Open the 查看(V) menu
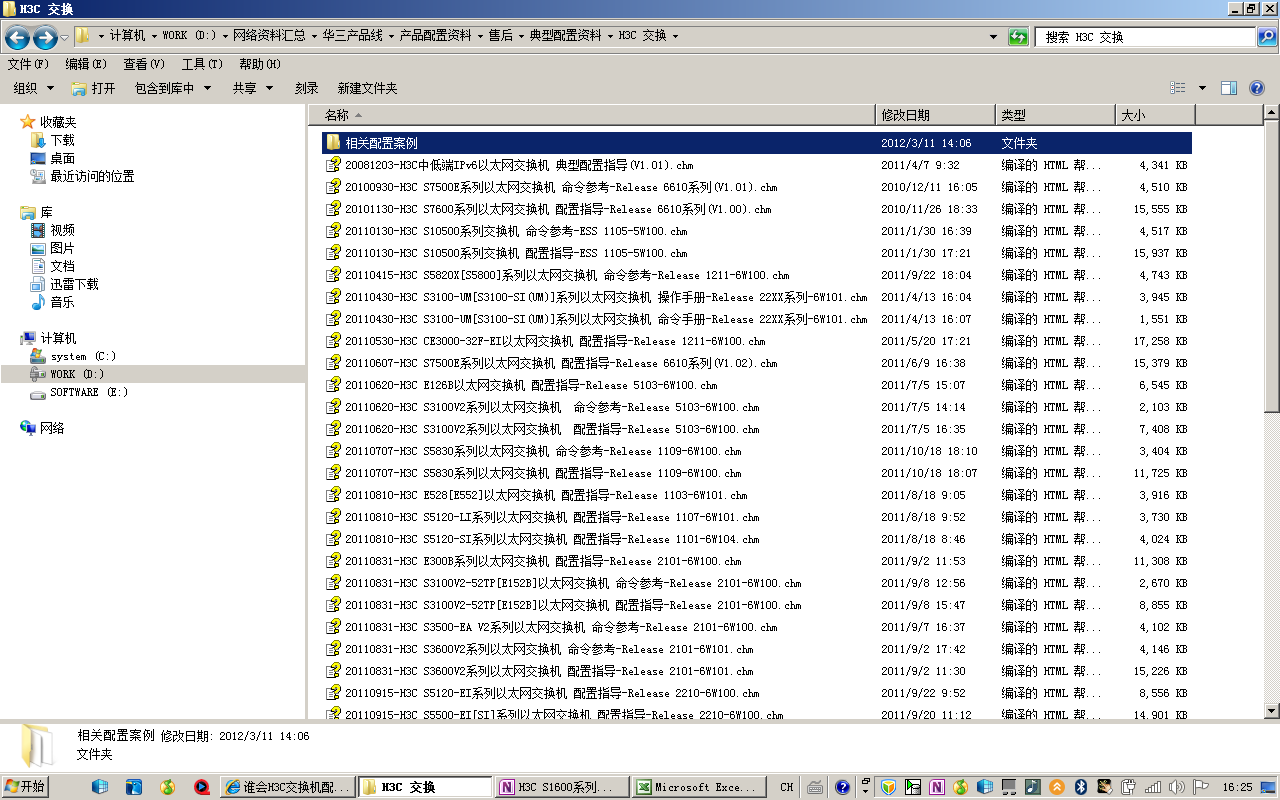 click(144, 64)
